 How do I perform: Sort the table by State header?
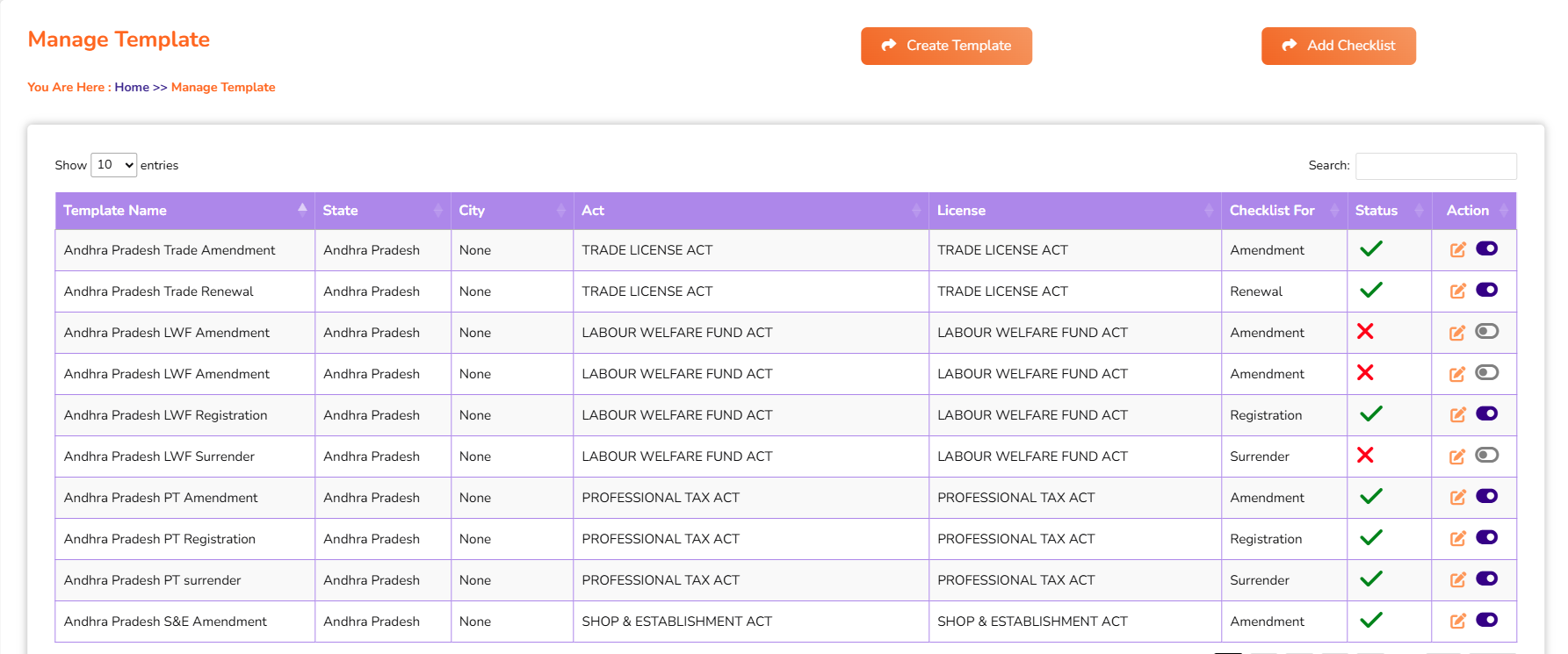tap(382, 211)
